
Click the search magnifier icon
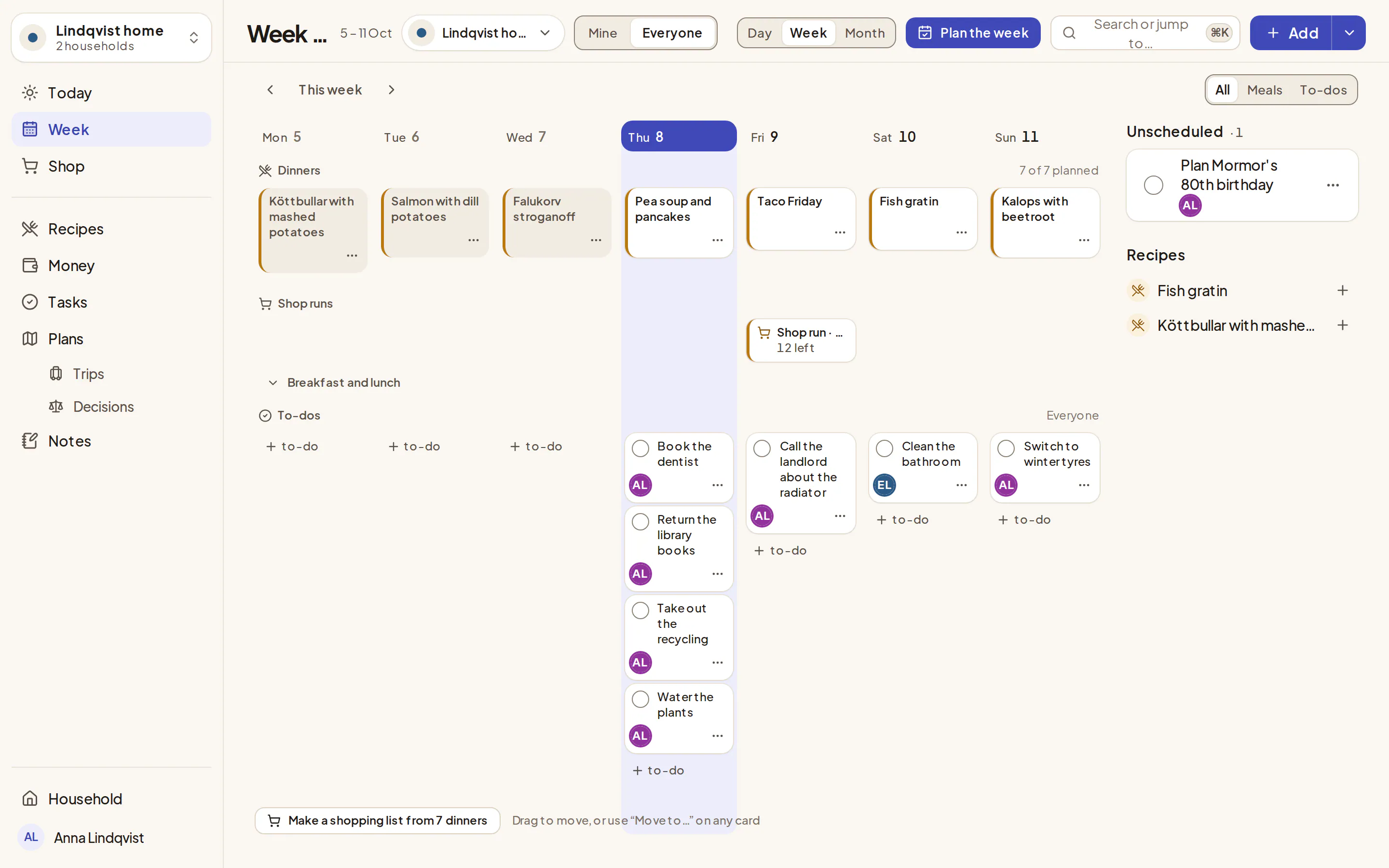1069,33
